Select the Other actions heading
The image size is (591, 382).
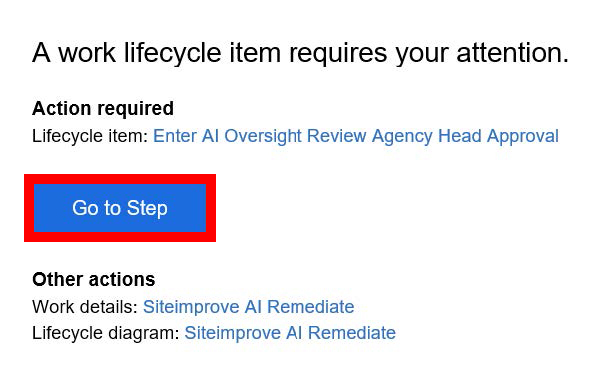[x=93, y=280]
